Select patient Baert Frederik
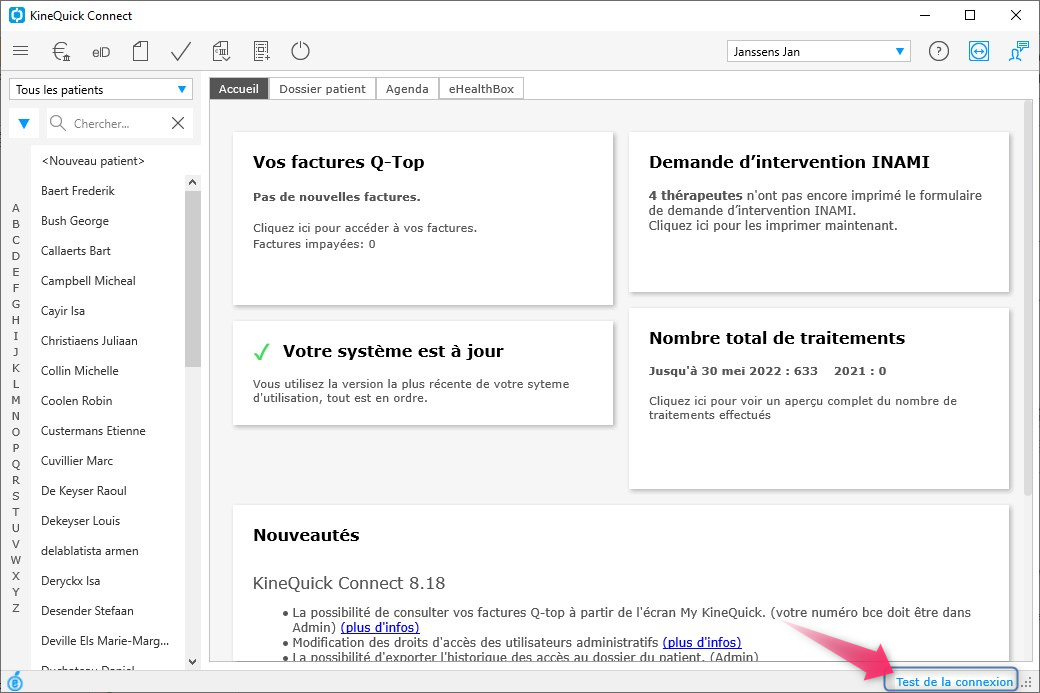Image resolution: width=1040 pixels, height=693 pixels. coord(78,191)
